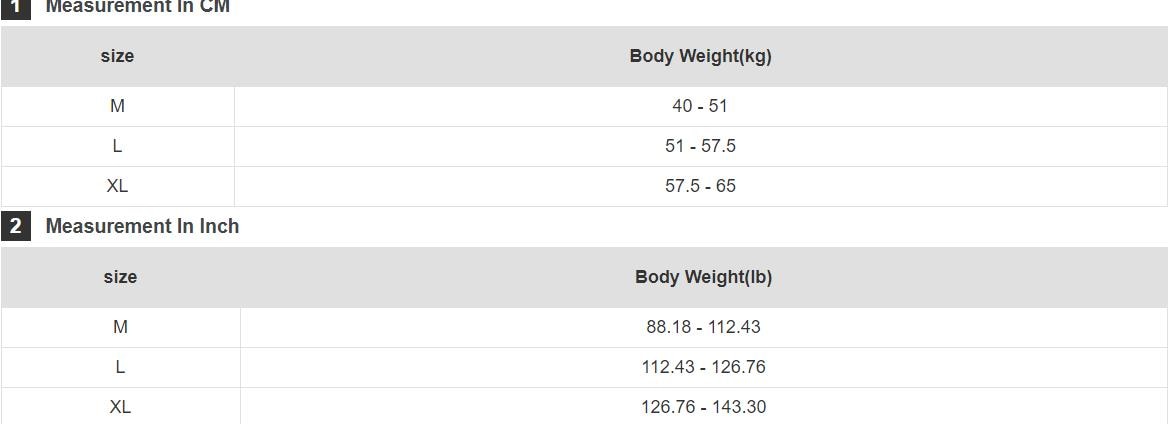Click the 40 - 51 weight cell
1169x424 pixels.
point(700,106)
